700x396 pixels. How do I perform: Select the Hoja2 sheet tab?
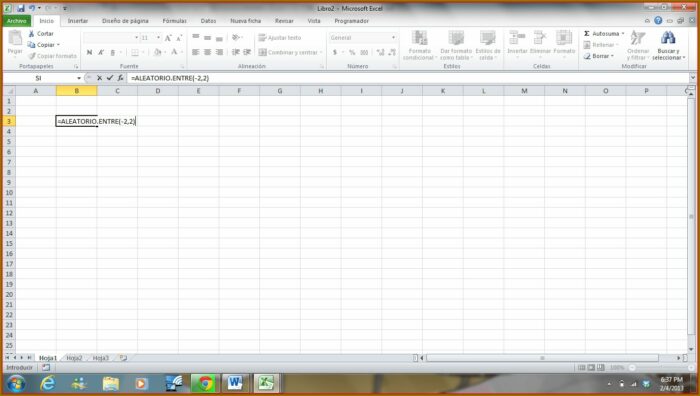click(74, 358)
